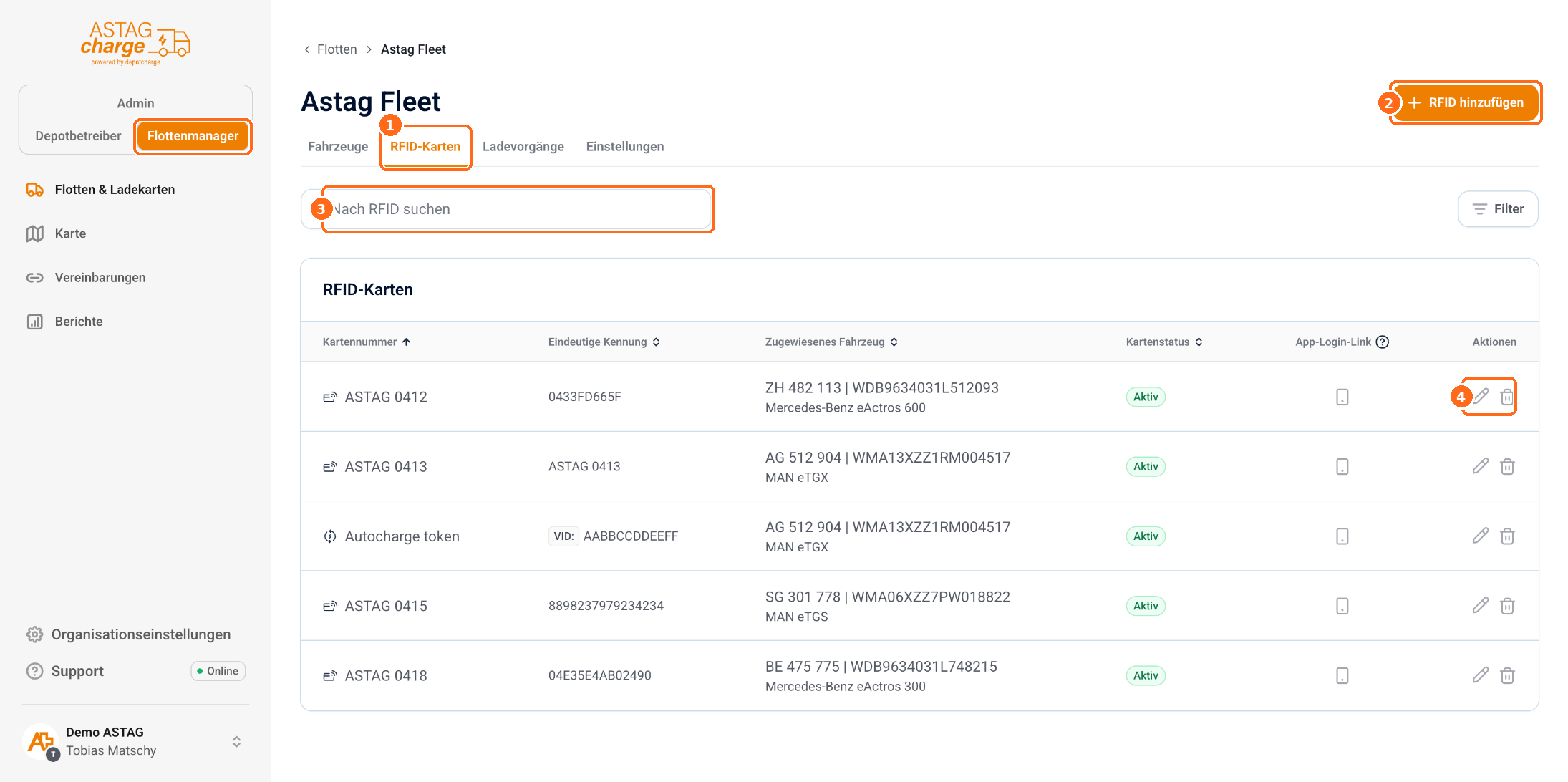Viewport: 1568px width, 782px height.
Task: Open the Ladevorgänge tab
Action: click(x=523, y=146)
